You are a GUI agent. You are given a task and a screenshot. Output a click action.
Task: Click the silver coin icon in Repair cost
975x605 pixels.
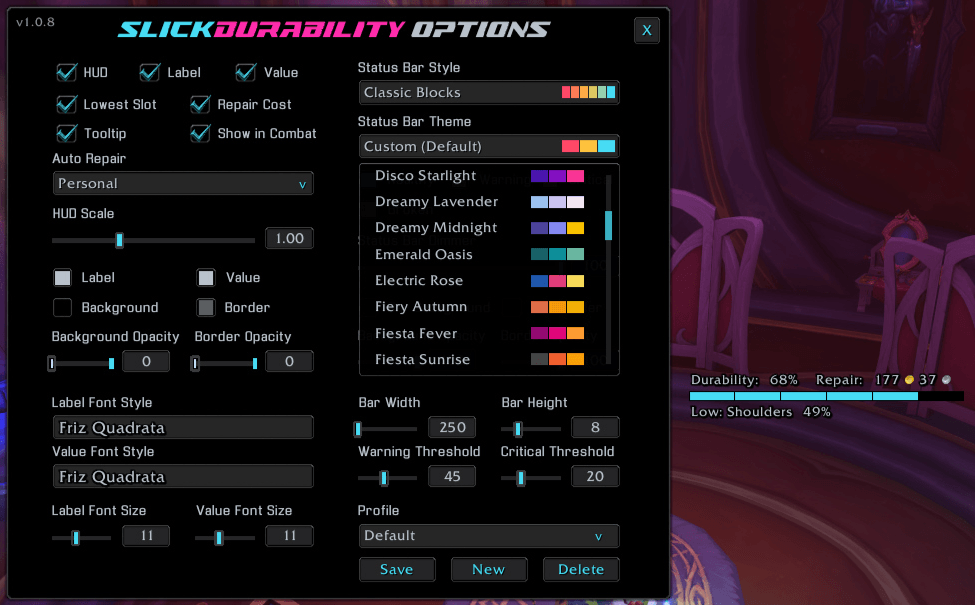946,380
